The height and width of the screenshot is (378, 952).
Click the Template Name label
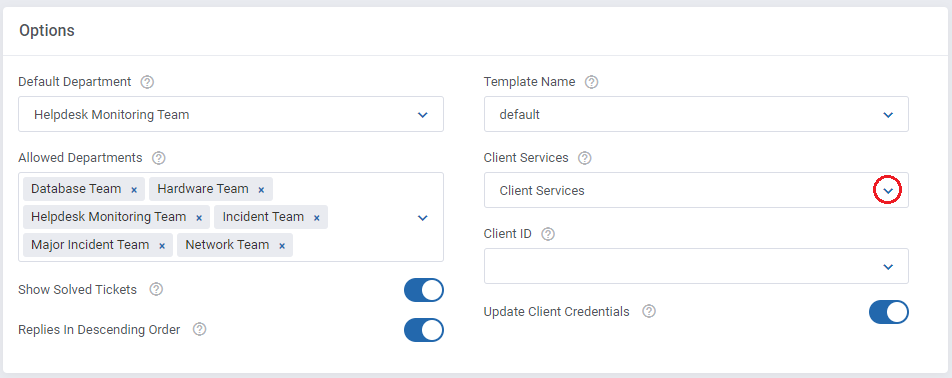(529, 81)
